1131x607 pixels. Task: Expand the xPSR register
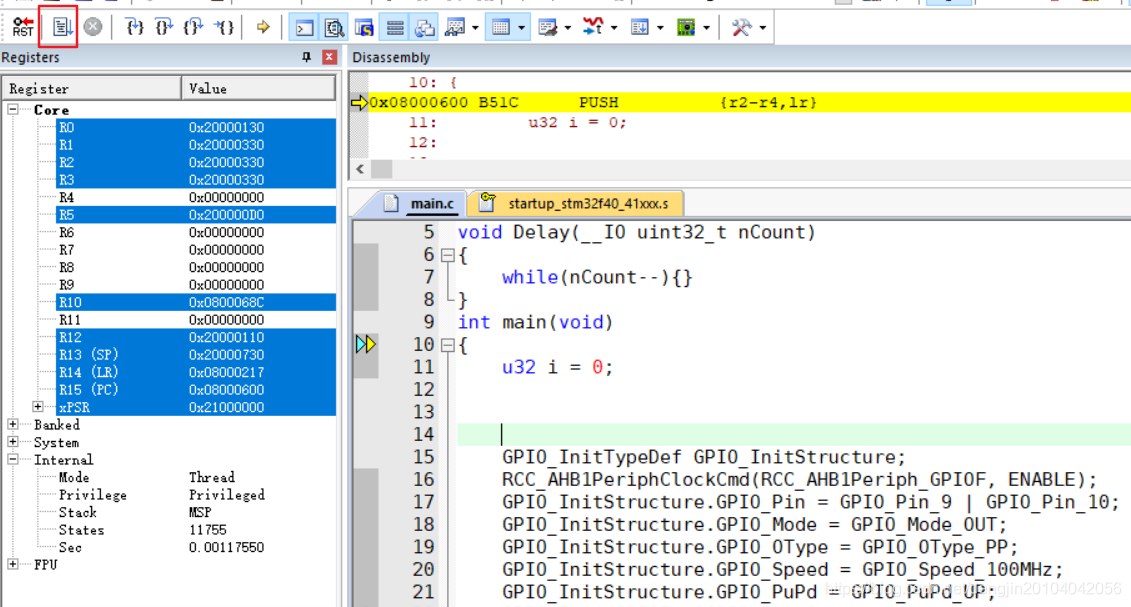click(38, 407)
